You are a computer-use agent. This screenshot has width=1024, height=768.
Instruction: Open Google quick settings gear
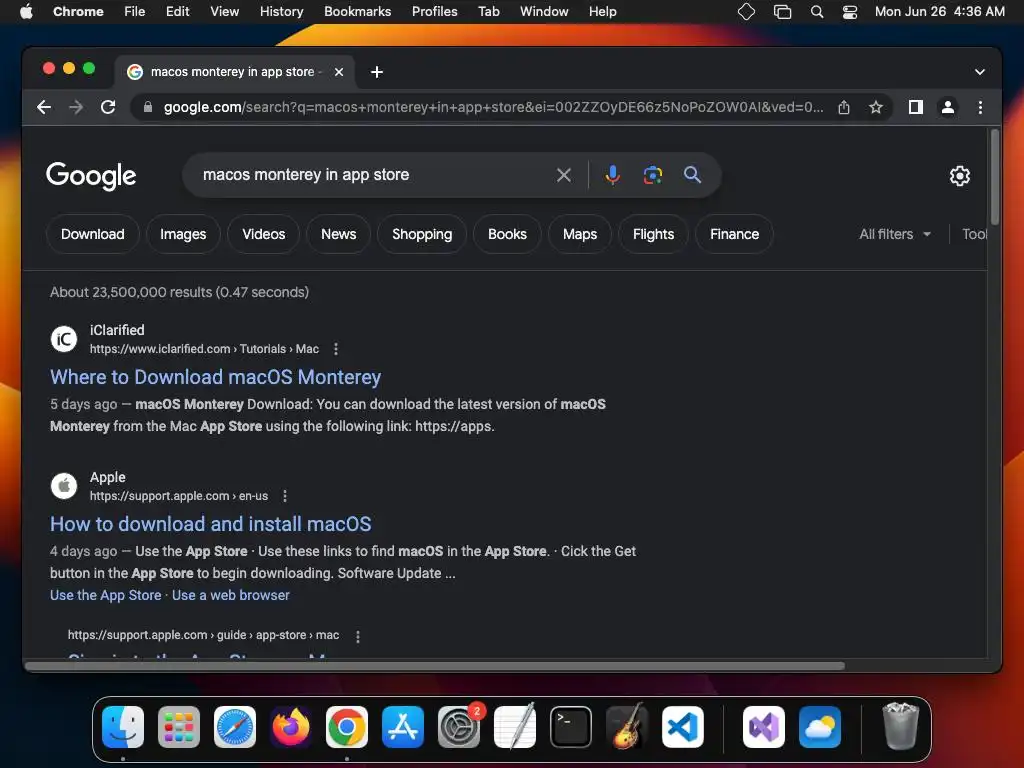959,176
